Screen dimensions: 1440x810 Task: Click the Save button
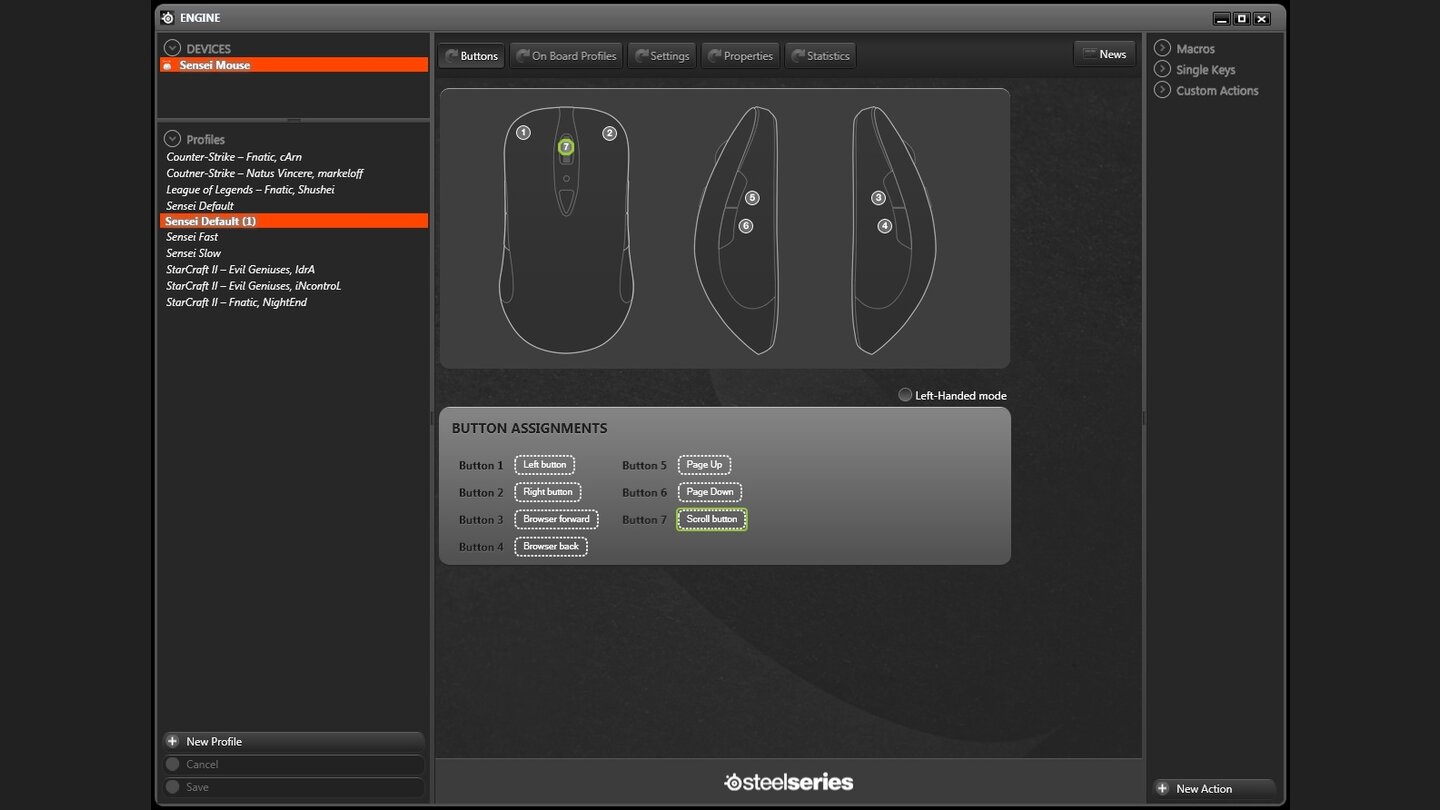pos(293,787)
